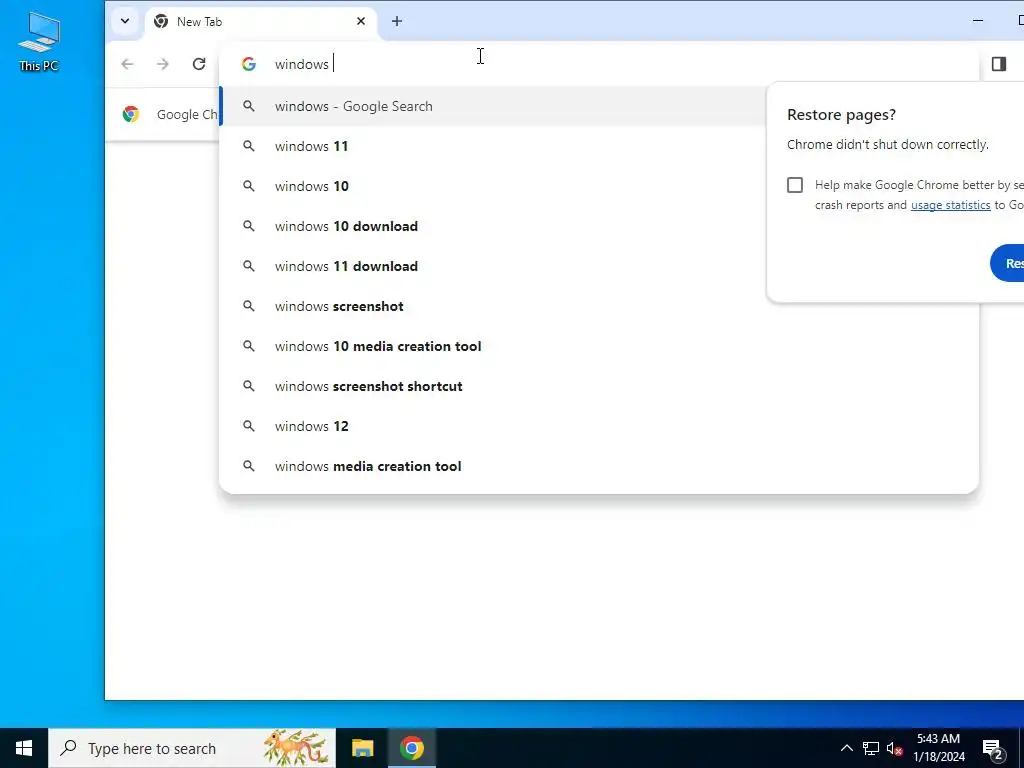
Task: Select 'windows screenshot' suggestion
Action: click(x=598, y=306)
